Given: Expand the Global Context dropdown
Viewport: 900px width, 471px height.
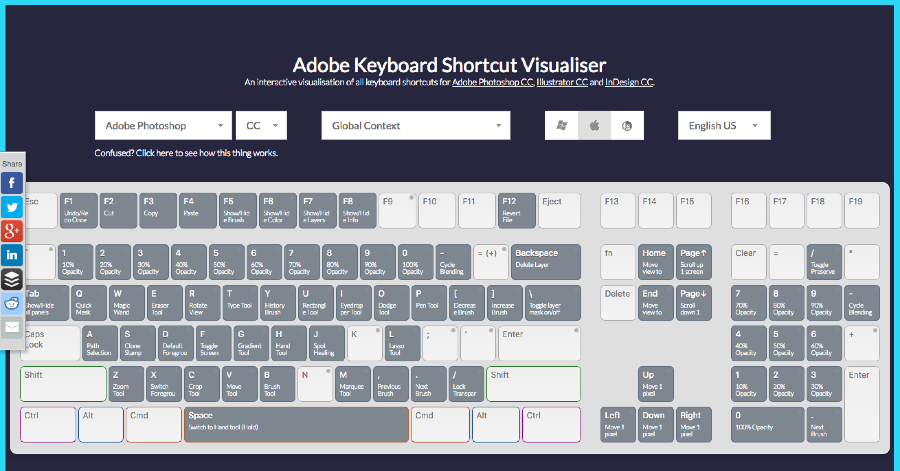Looking at the screenshot, I should tap(415, 126).
